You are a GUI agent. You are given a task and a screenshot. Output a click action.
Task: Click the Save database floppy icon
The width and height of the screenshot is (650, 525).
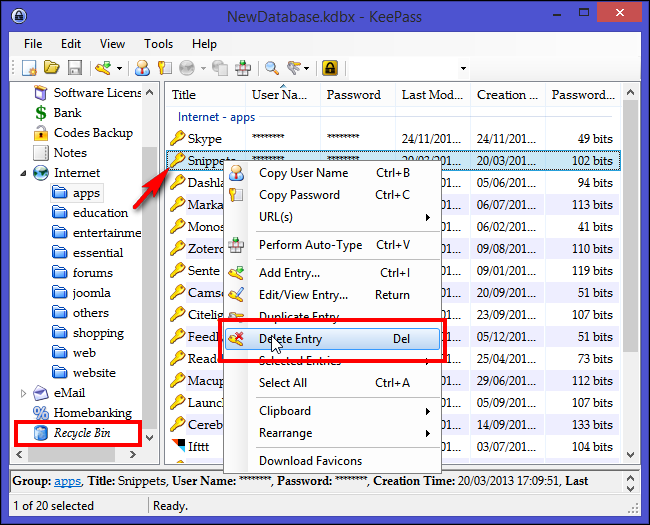pos(75,68)
